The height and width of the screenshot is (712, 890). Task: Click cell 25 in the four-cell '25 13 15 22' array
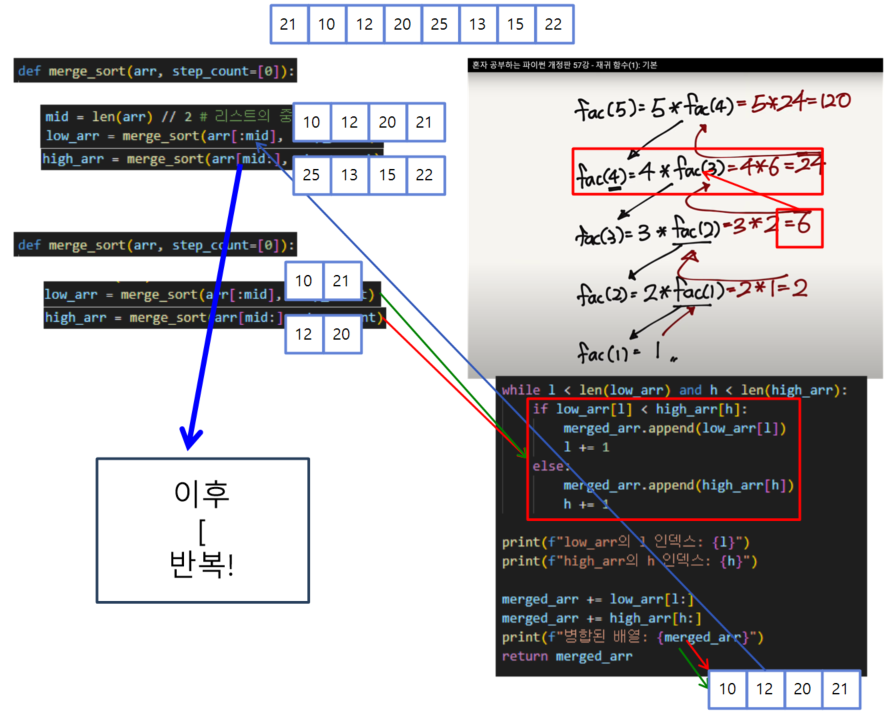(x=312, y=175)
